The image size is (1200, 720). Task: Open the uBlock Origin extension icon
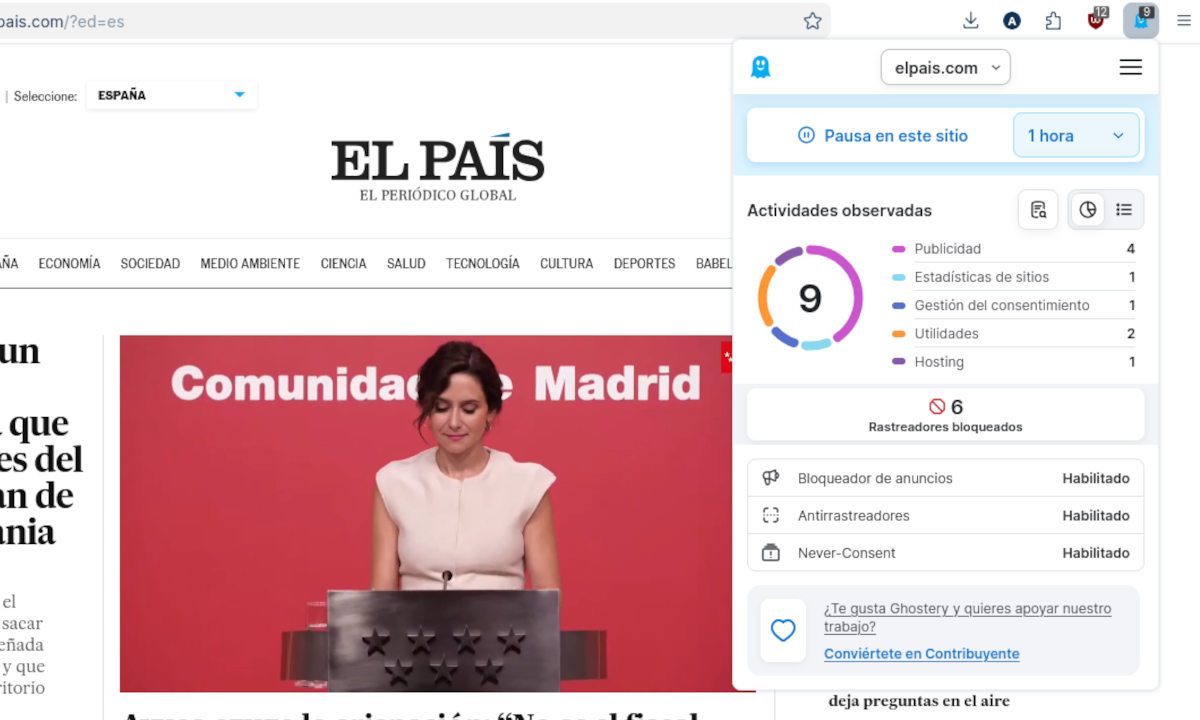[x=1096, y=20]
